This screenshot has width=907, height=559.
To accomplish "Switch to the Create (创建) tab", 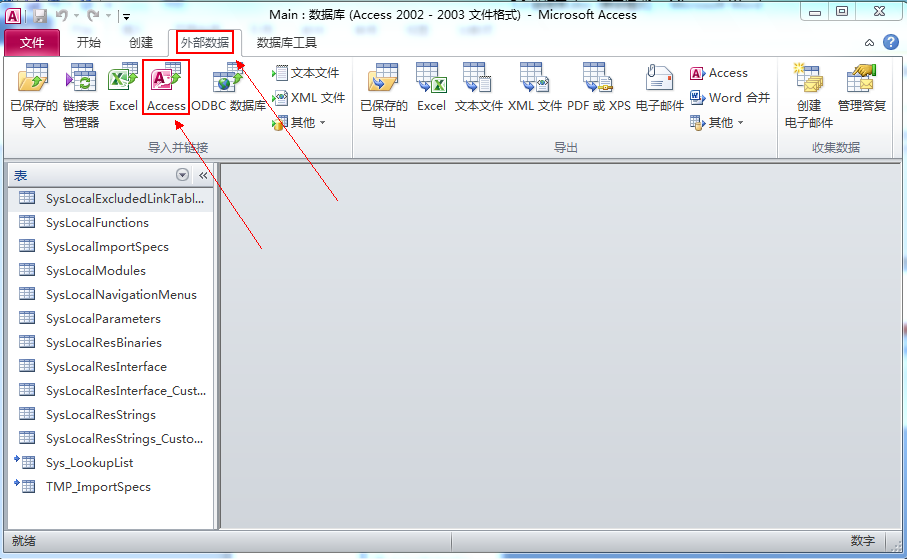I will pos(141,43).
